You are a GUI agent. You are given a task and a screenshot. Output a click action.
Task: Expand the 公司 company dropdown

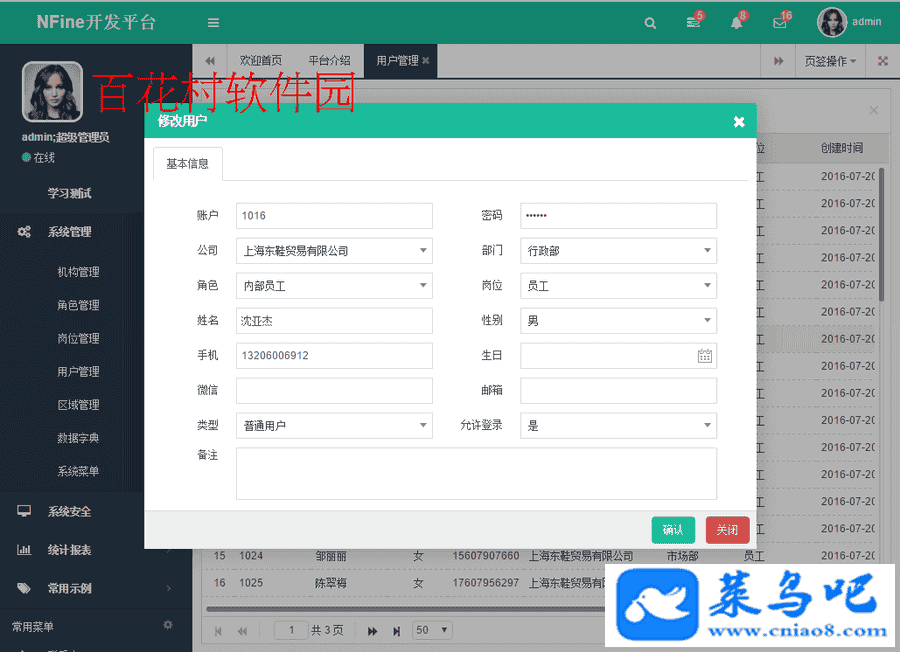pos(334,251)
